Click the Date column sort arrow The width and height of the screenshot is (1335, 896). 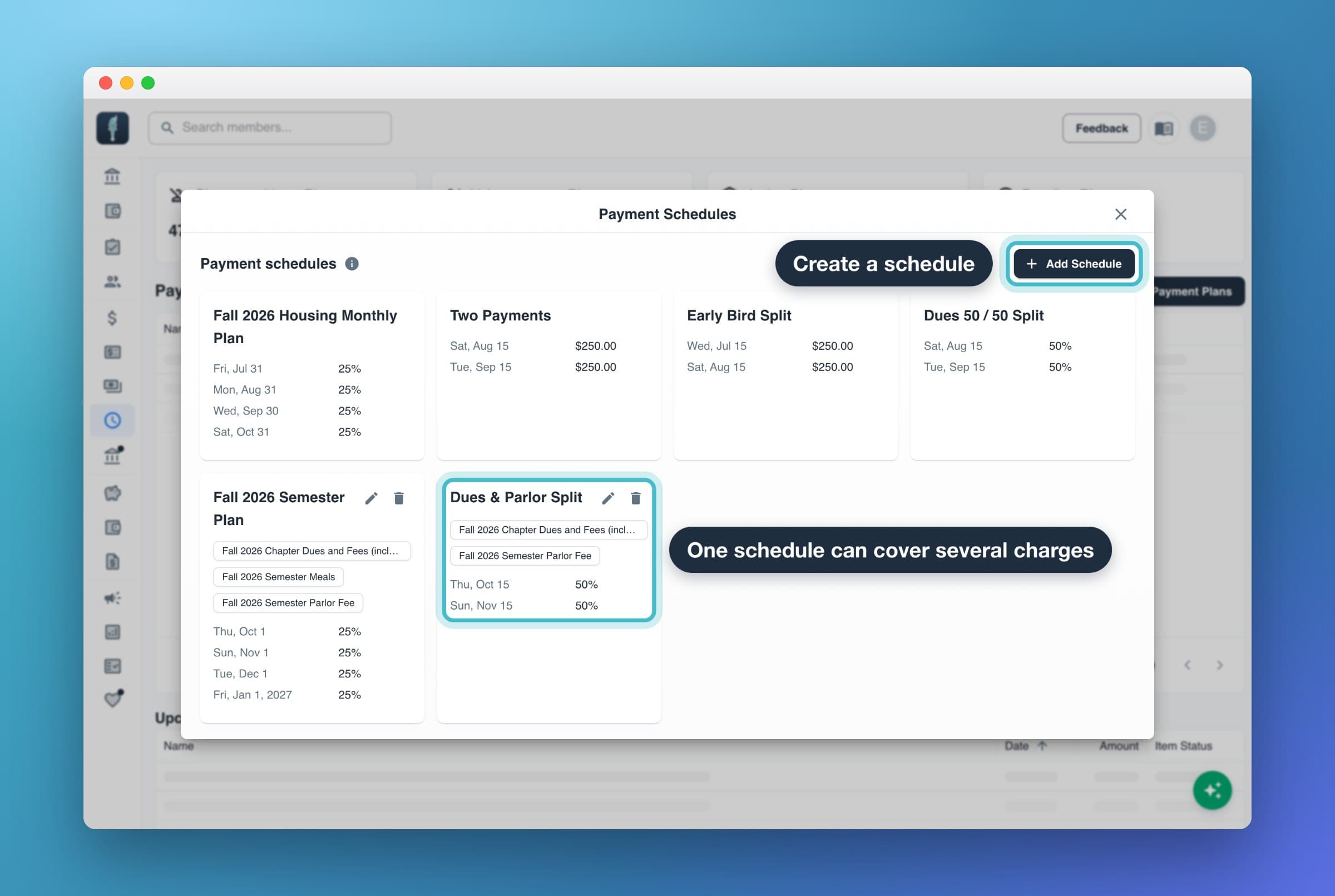click(x=1042, y=746)
